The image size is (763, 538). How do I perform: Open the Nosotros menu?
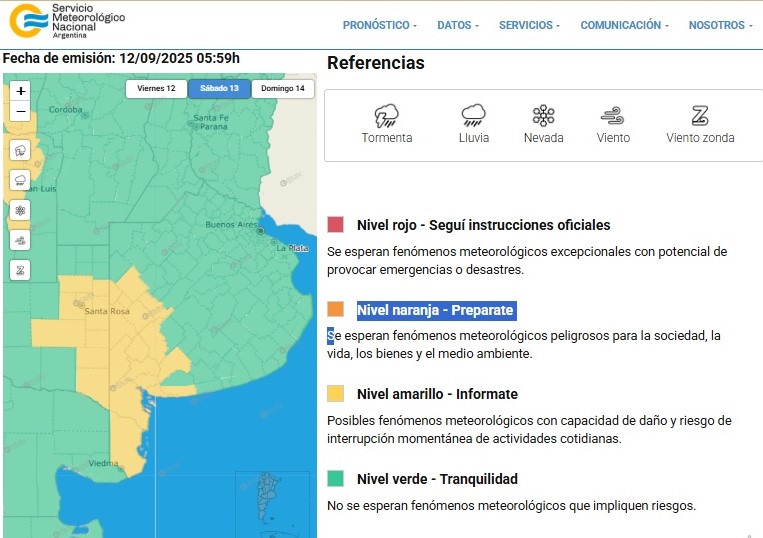tap(721, 25)
